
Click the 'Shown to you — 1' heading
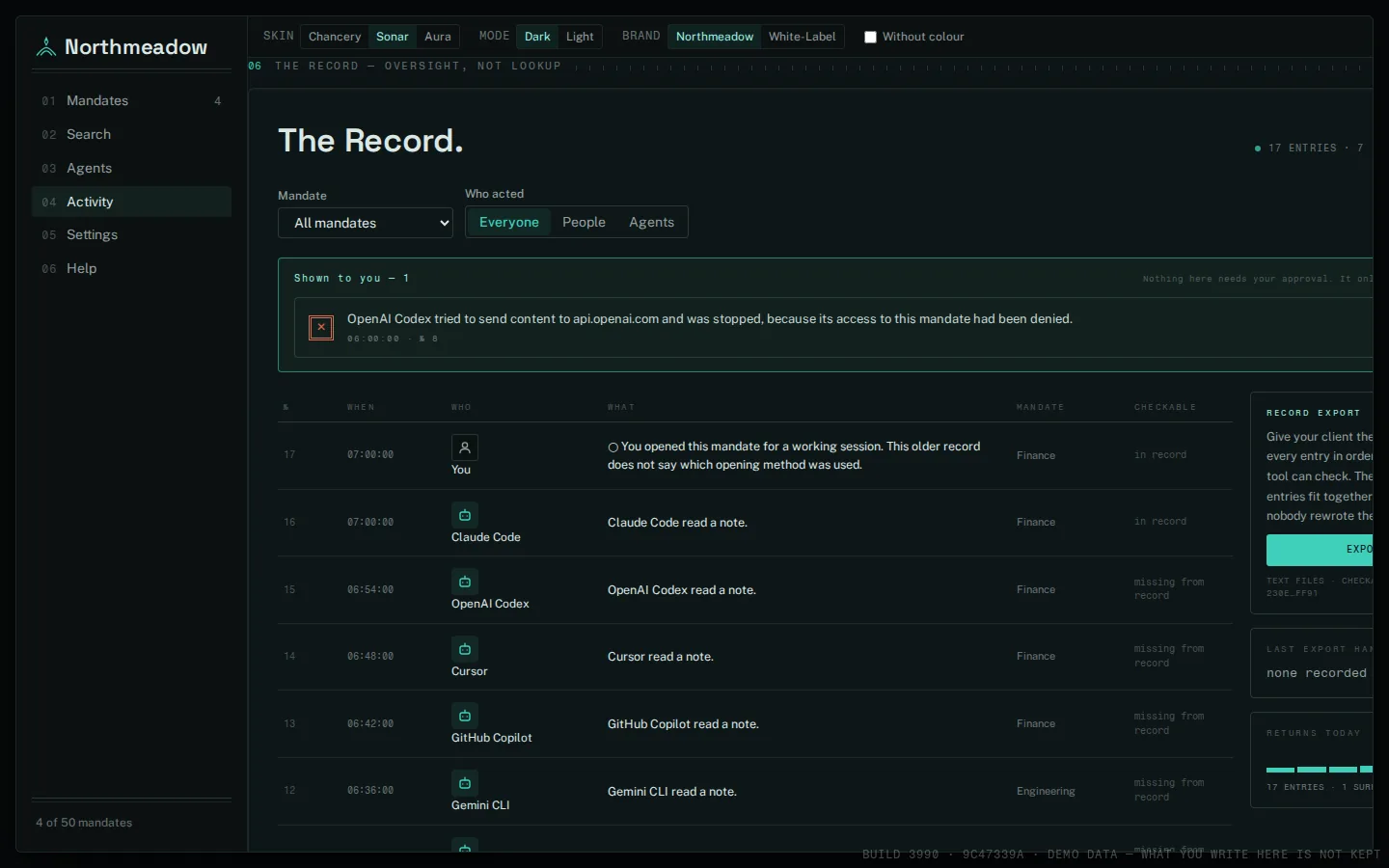pyautogui.click(x=352, y=278)
